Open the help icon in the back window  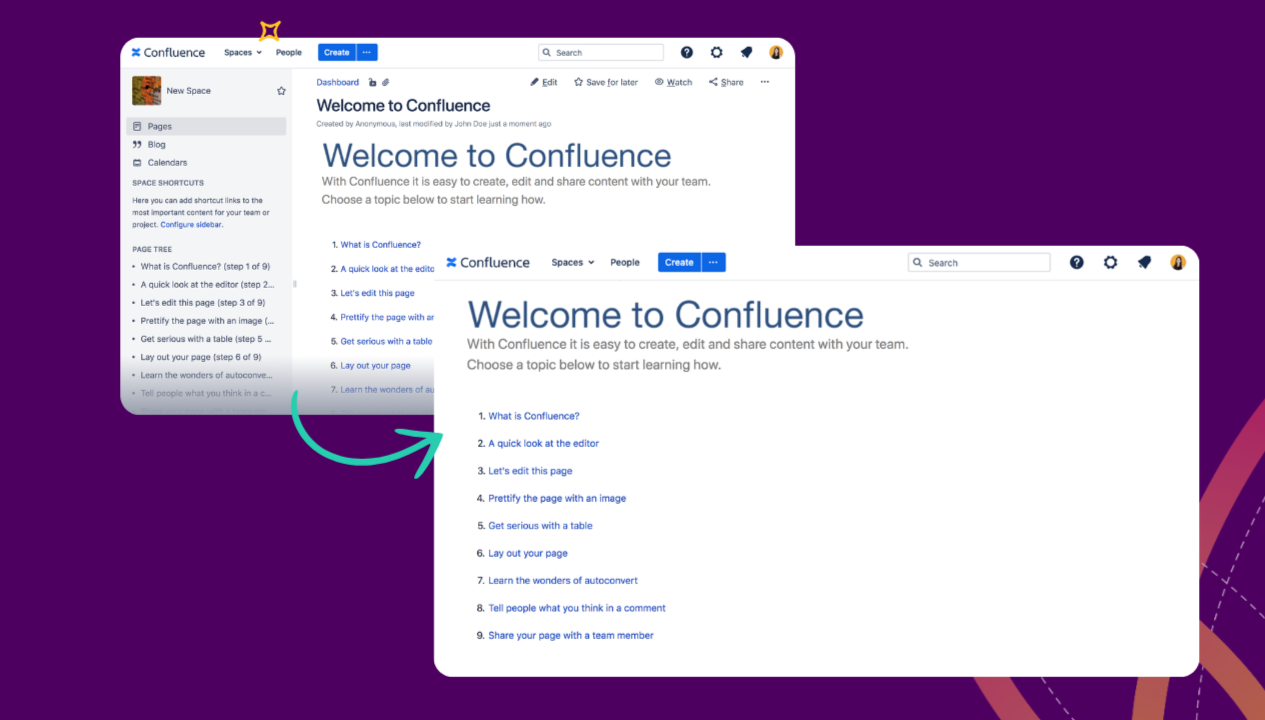(x=686, y=52)
